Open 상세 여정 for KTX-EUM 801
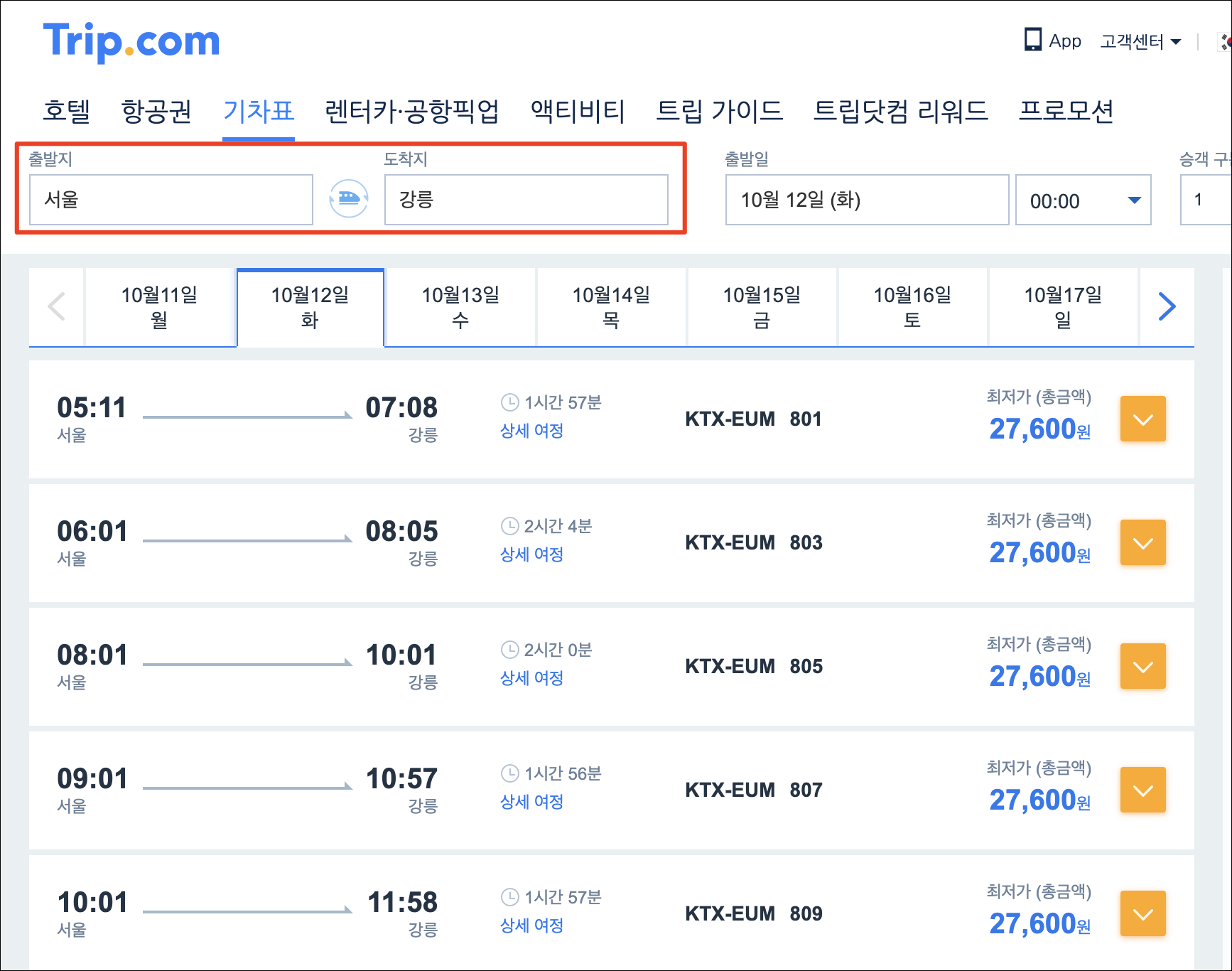The image size is (1232, 971). (532, 431)
